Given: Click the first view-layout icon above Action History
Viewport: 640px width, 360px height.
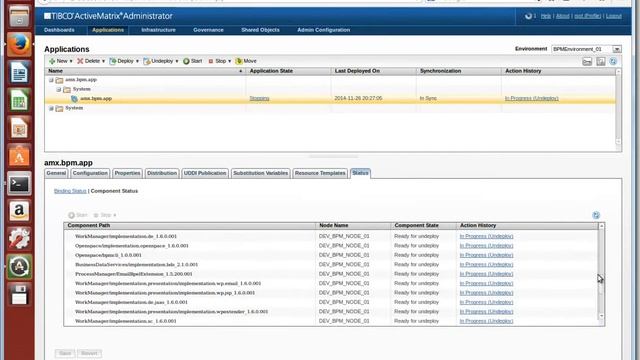Looking at the screenshot, I should [x=587, y=62].
